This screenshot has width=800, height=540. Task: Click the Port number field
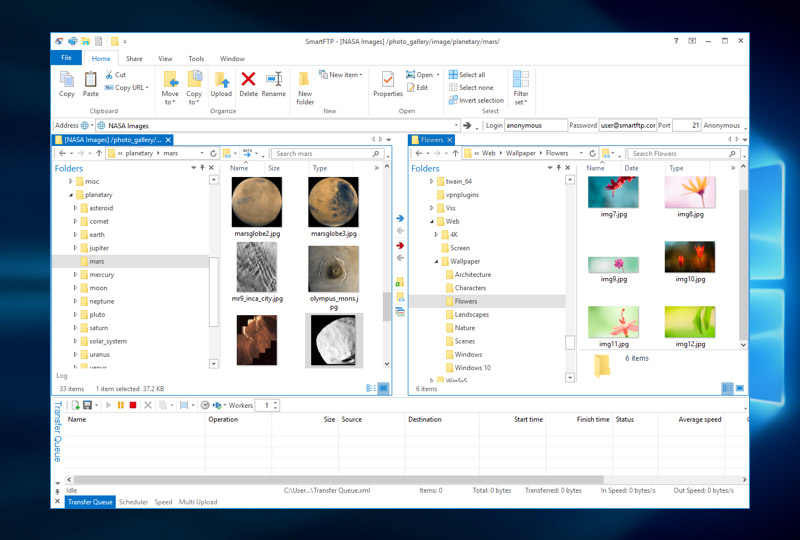pyautogui.click(x=687, y=125)
